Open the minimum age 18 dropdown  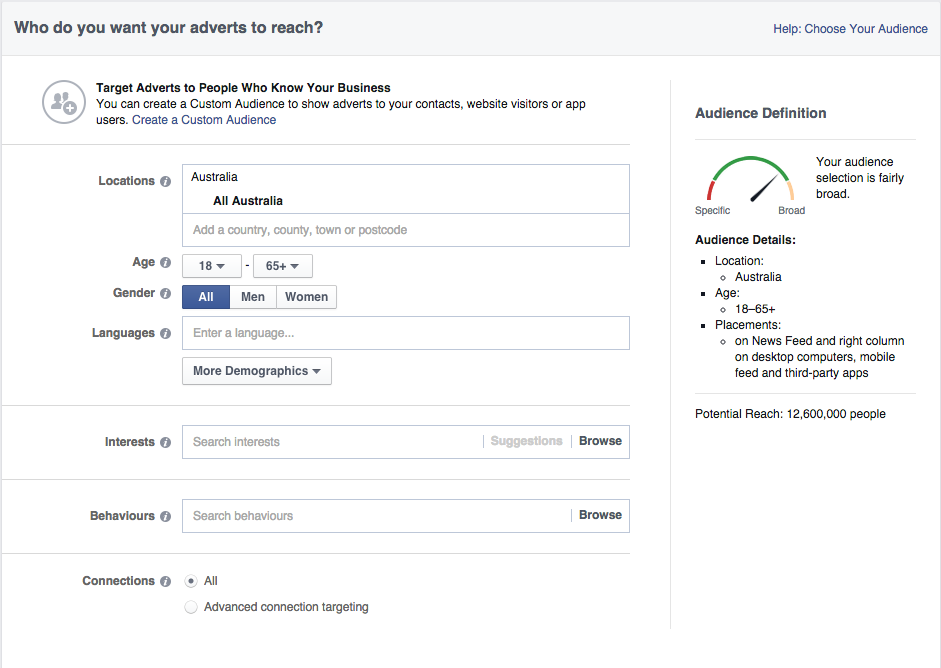(211, 266)
